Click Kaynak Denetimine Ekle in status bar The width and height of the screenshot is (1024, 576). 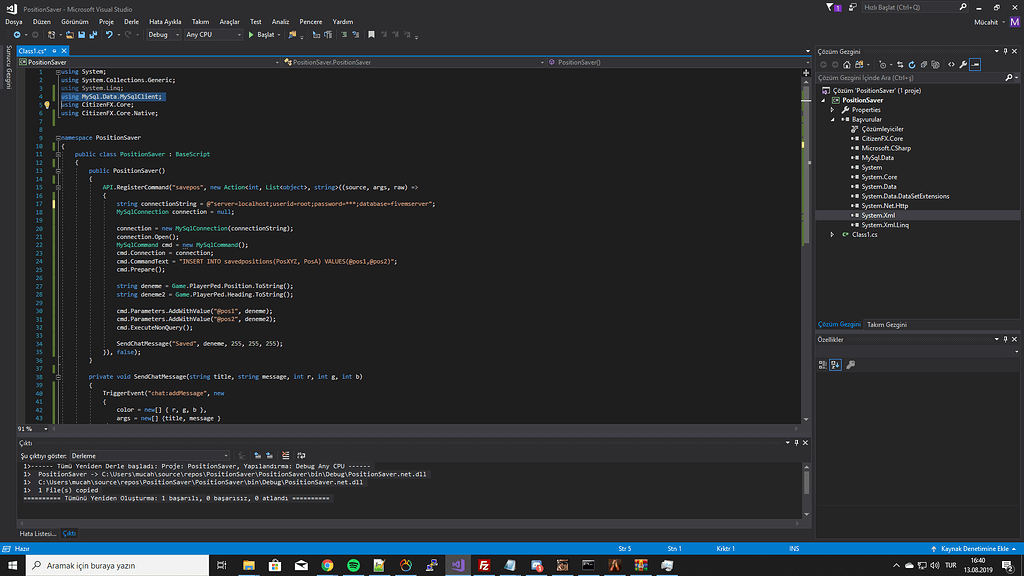974,549
